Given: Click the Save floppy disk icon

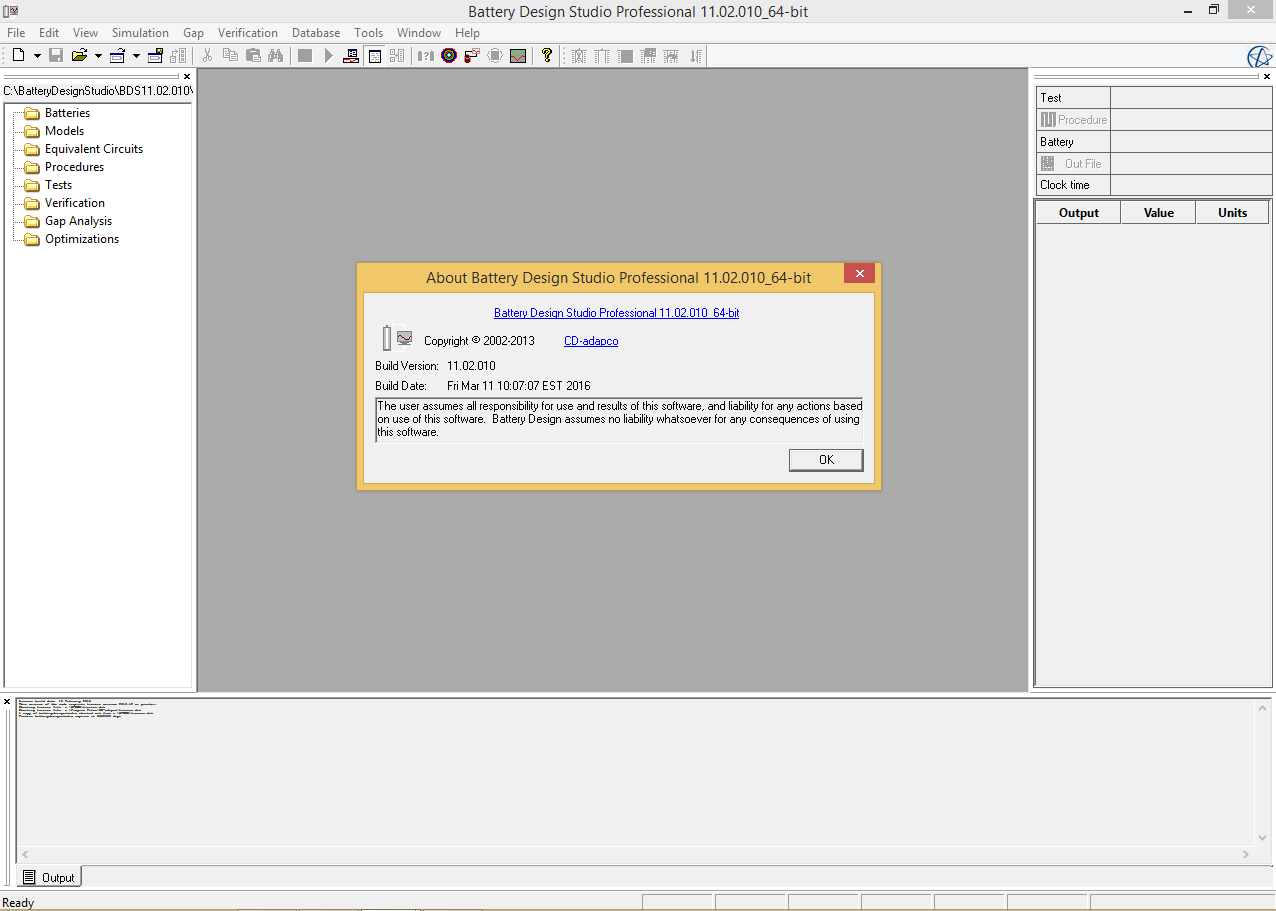Looking at the screenshot, I should 56,56.
